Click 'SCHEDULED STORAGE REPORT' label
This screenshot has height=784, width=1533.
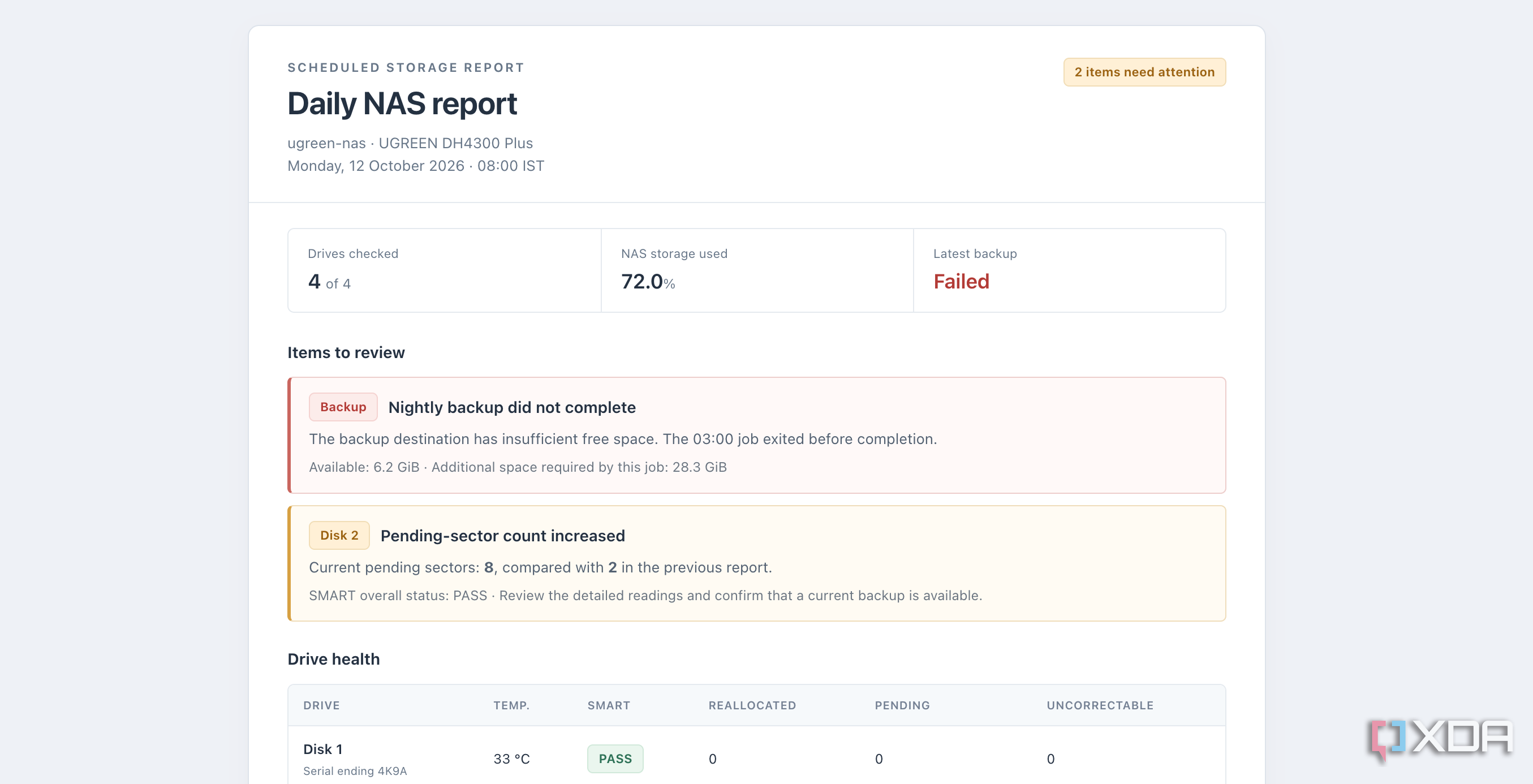406,67
